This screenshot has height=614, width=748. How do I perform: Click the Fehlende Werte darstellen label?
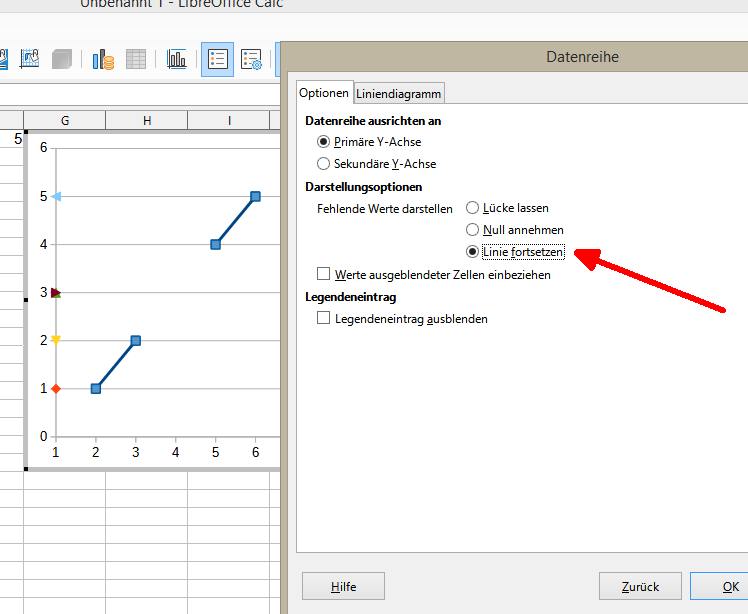[x=384, y=209]
